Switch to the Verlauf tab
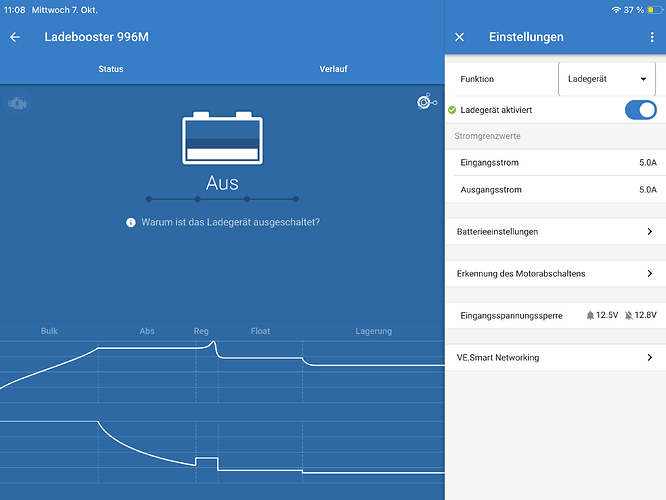 click(x=333, y=69)
